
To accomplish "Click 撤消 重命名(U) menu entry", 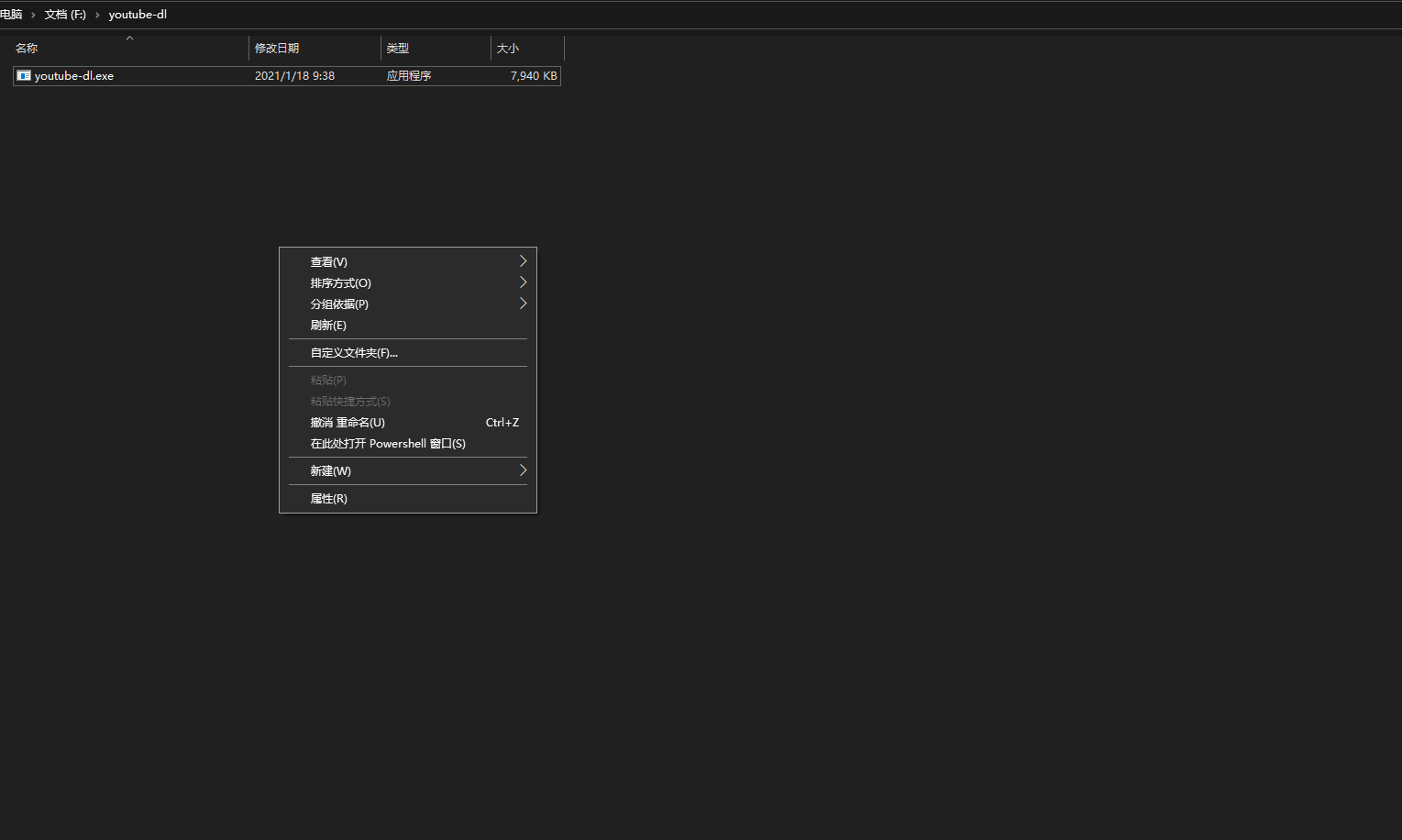I will click(407, 423).
